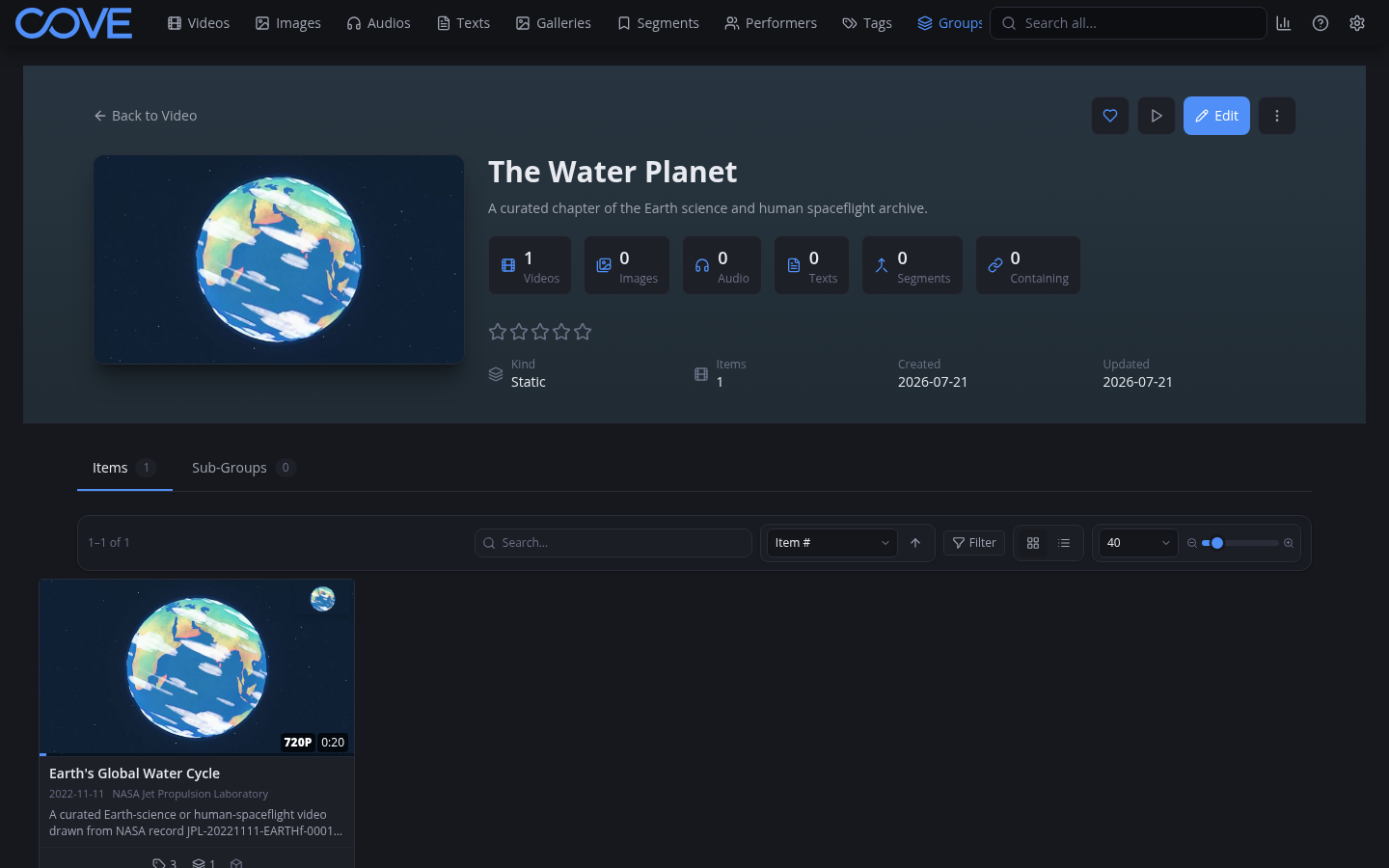Open the Segments section
Image resolution: width=1389 pixels, height=868 pixels.
[658, 23]
